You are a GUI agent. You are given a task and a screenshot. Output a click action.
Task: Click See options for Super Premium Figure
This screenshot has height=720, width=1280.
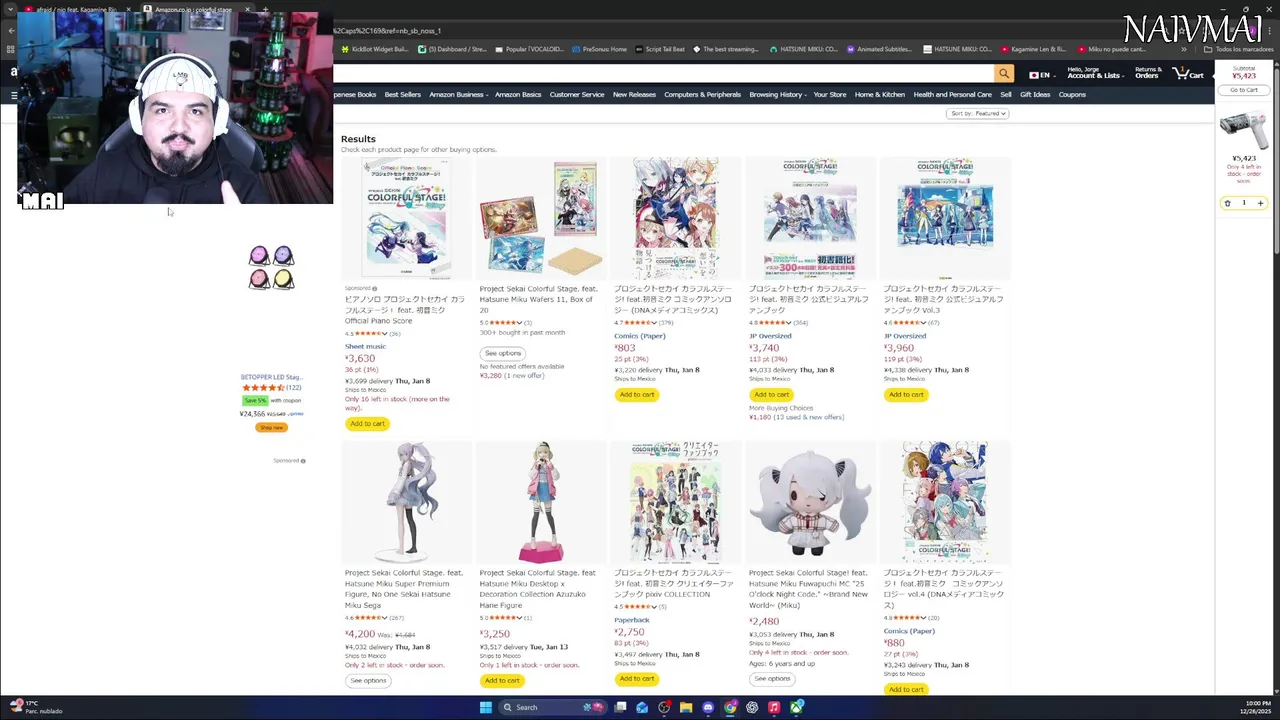368,680
